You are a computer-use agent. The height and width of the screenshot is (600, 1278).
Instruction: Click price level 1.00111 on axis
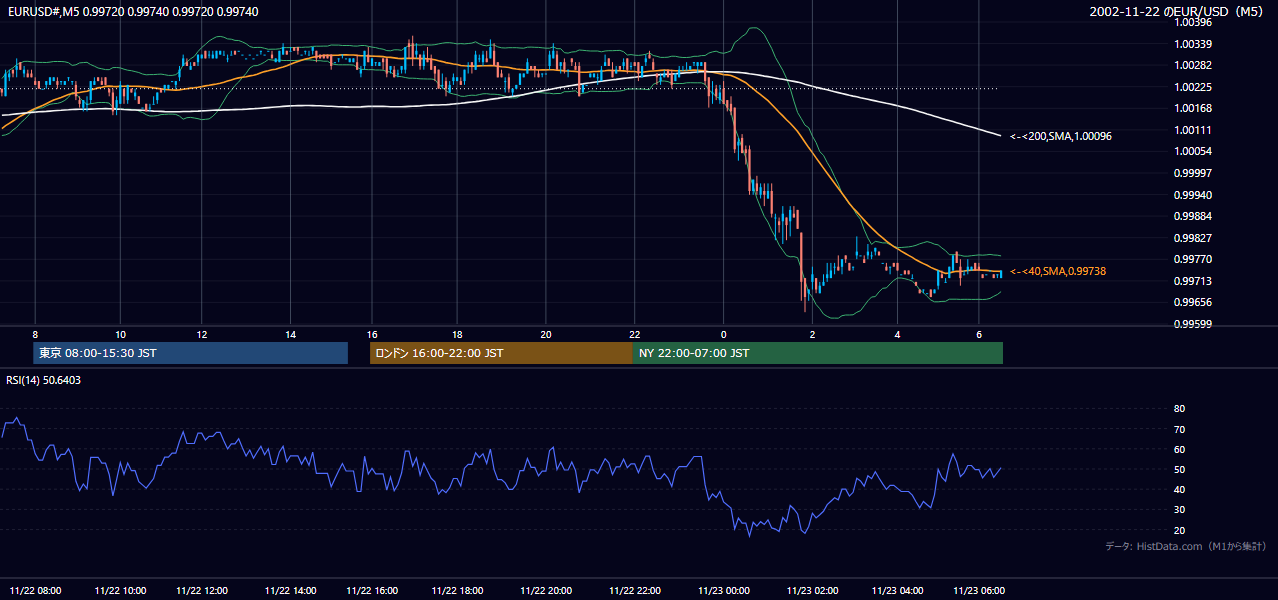click(x=1192, y=130)
